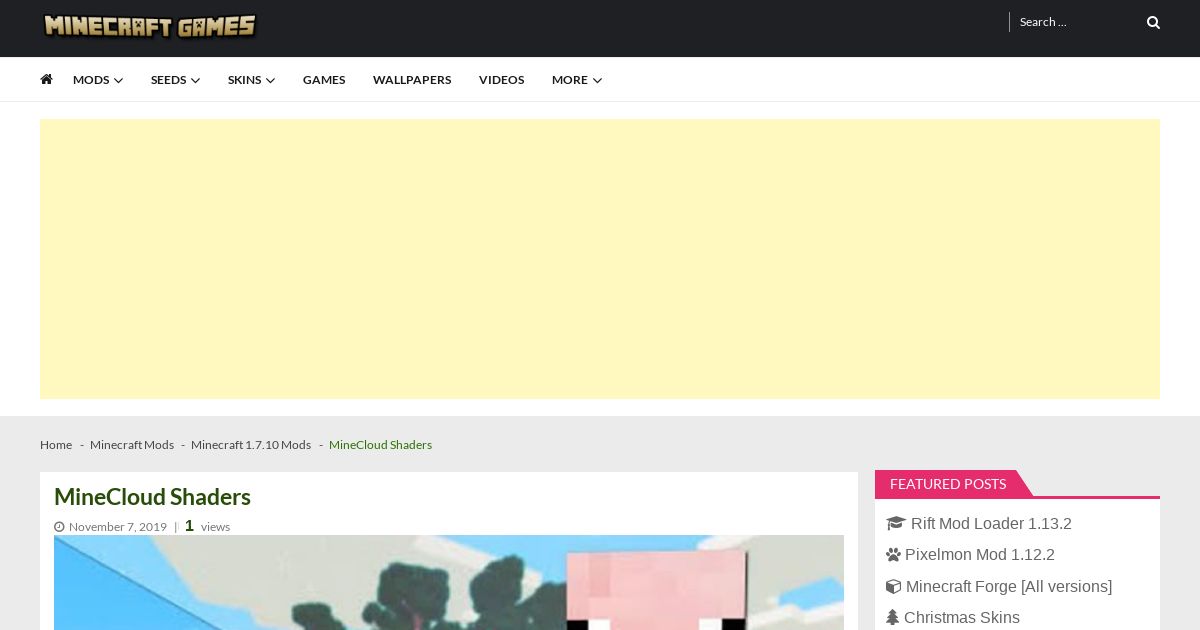Click the Minecraft Games site logo
Screen dimensions: 1200x630
click(x=150, y=26)
